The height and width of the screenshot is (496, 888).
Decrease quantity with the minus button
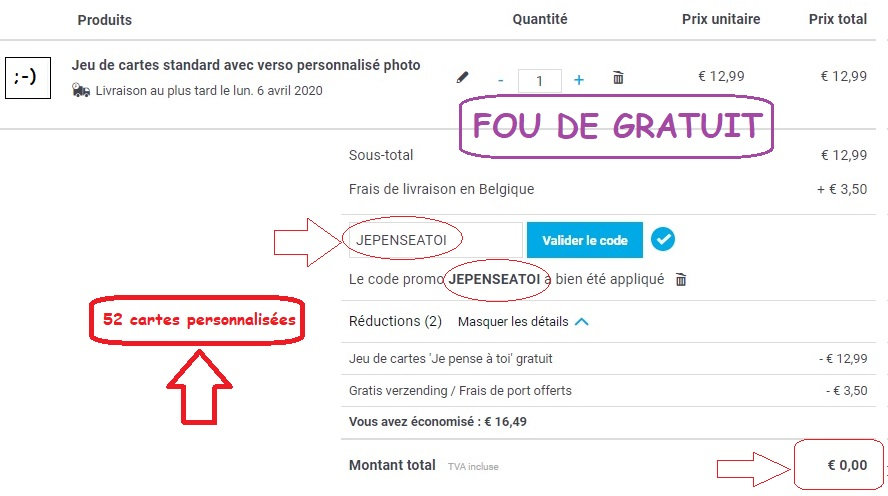(500, 81)
